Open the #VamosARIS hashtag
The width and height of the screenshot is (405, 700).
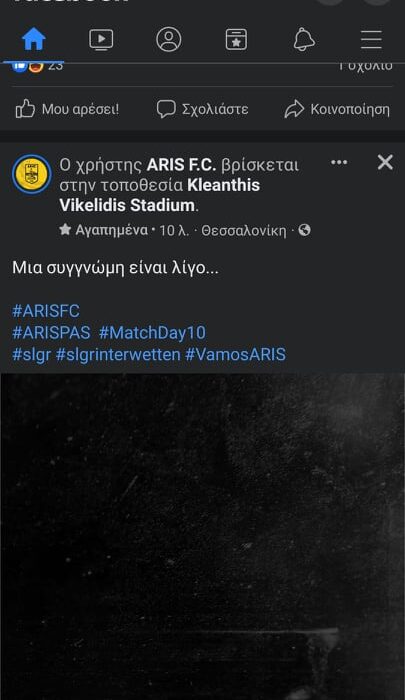tap(235, 354)
